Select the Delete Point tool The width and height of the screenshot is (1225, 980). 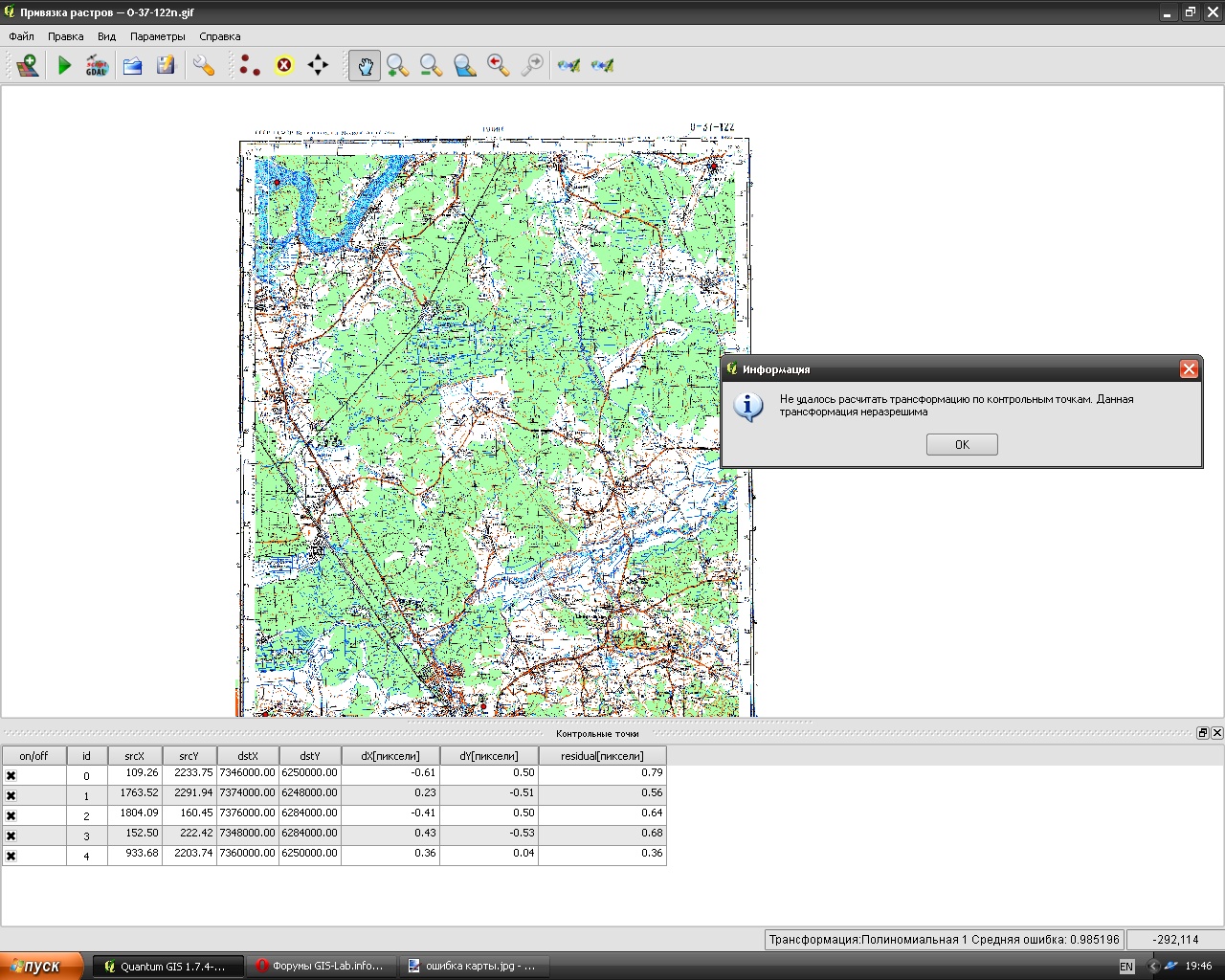pyautogui.click(x=284, y=65)
